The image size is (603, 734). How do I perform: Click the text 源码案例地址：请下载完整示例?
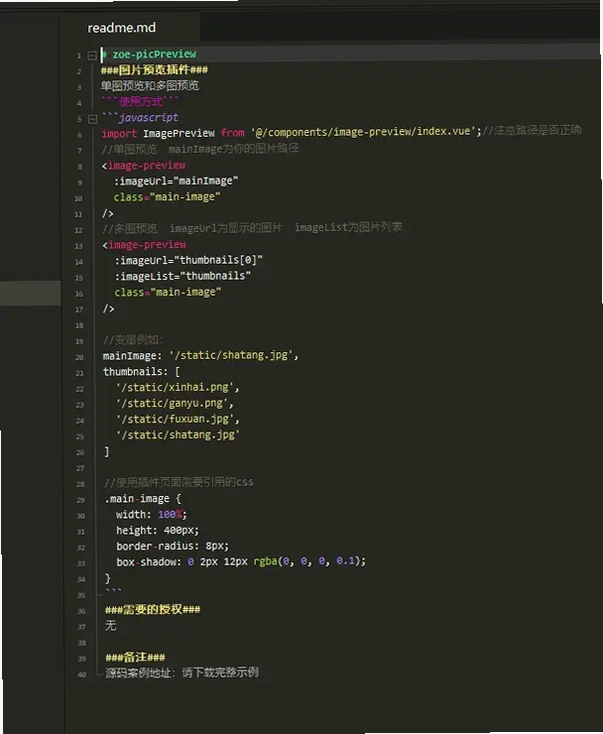coord(182,673)
